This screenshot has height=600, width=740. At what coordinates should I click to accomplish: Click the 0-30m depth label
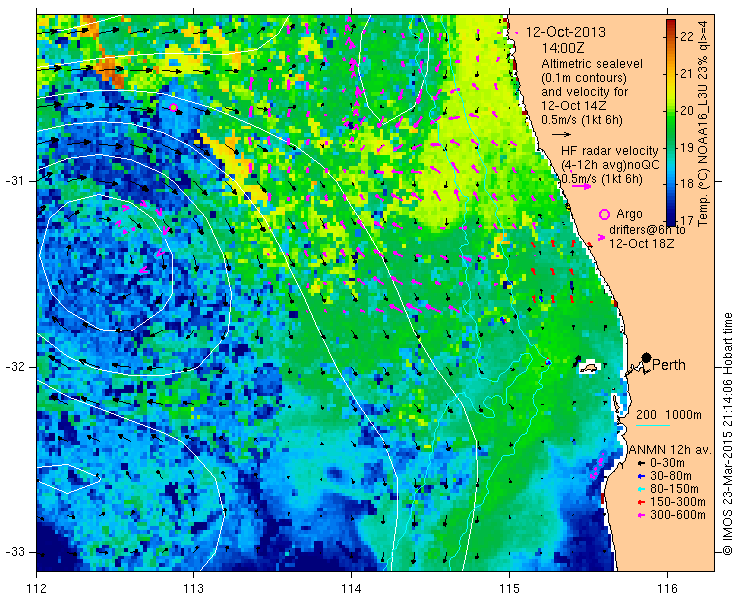[x=667, y=463]
